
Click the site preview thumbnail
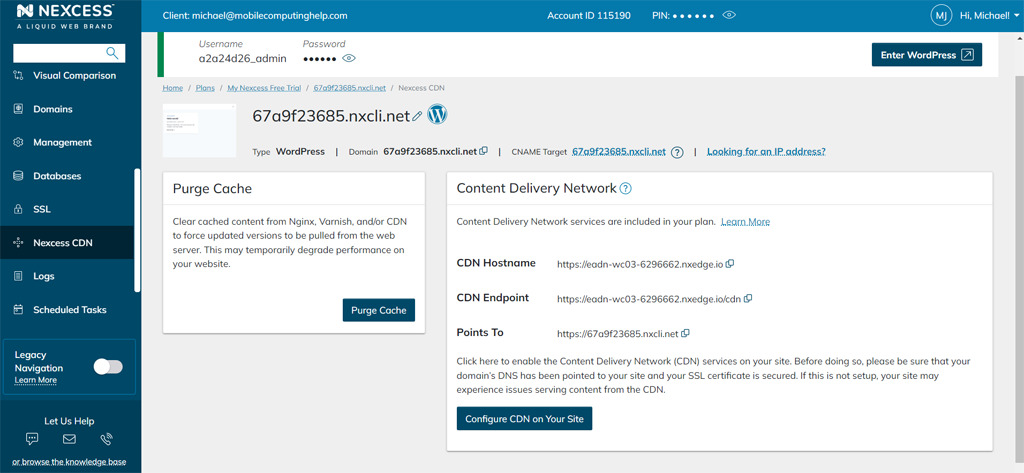click(x=199, y=130)
